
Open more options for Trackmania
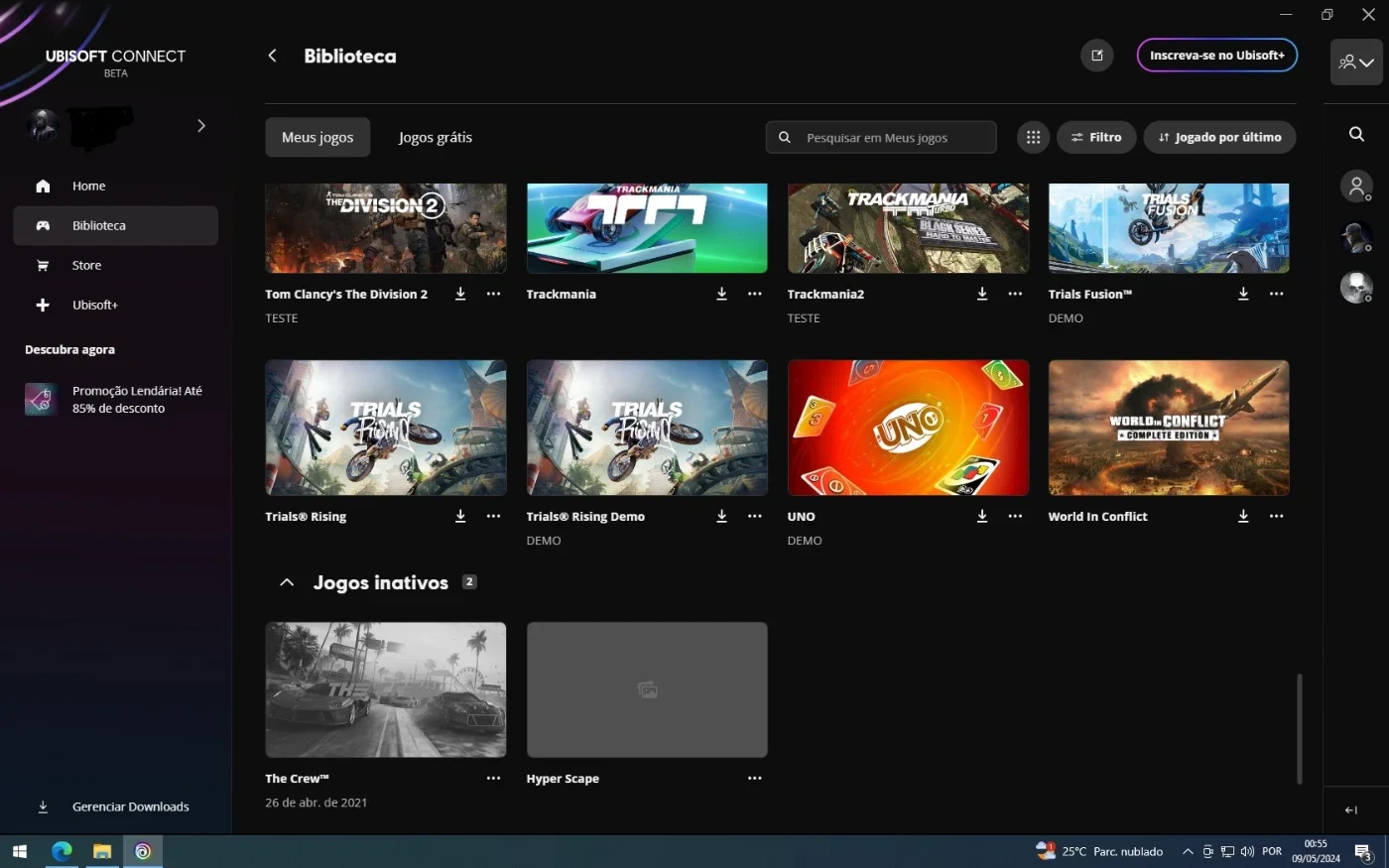[x=754, y=294]
